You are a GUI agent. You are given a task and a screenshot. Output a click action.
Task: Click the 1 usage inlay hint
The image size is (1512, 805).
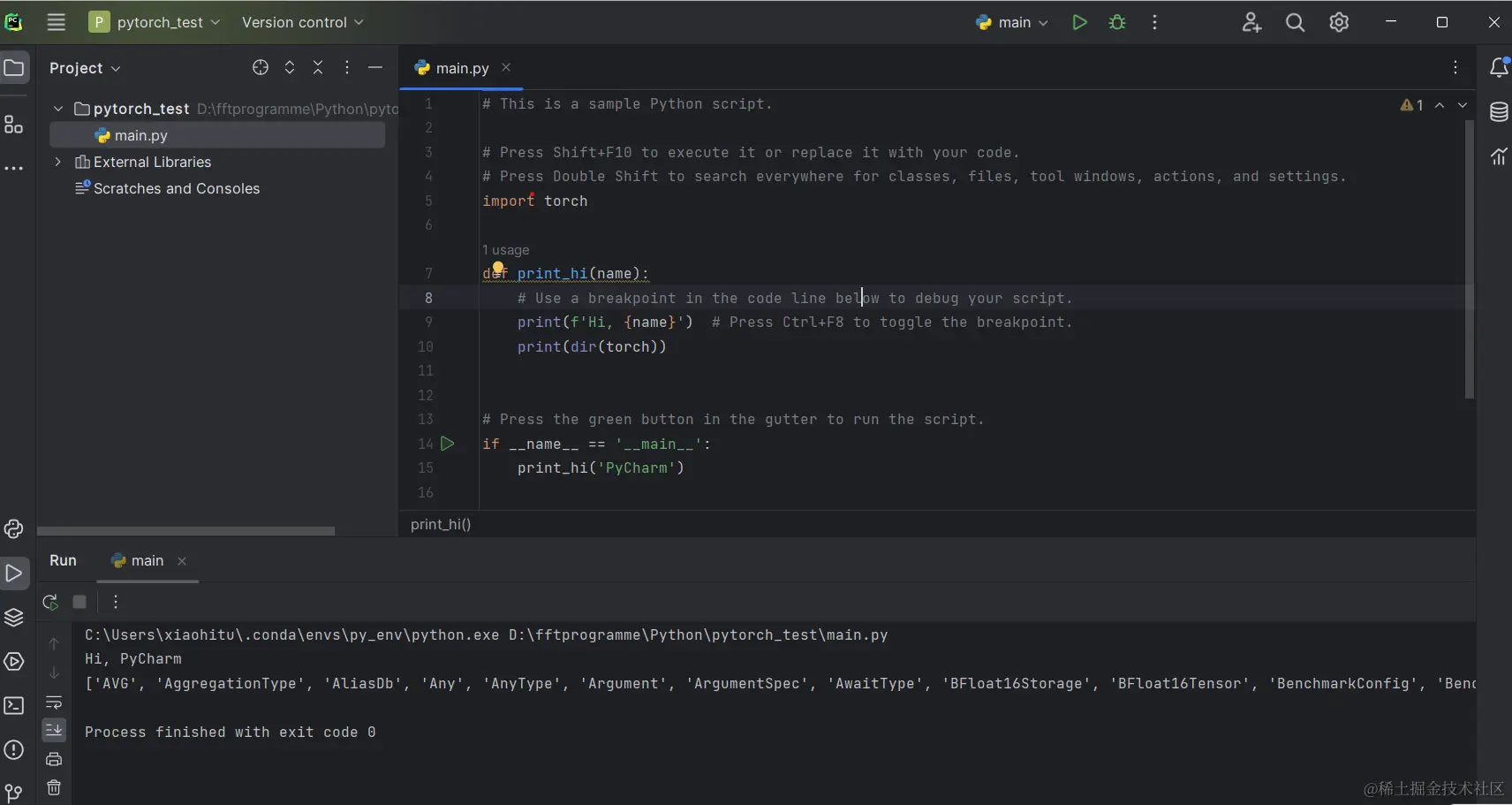pos(506,250)
